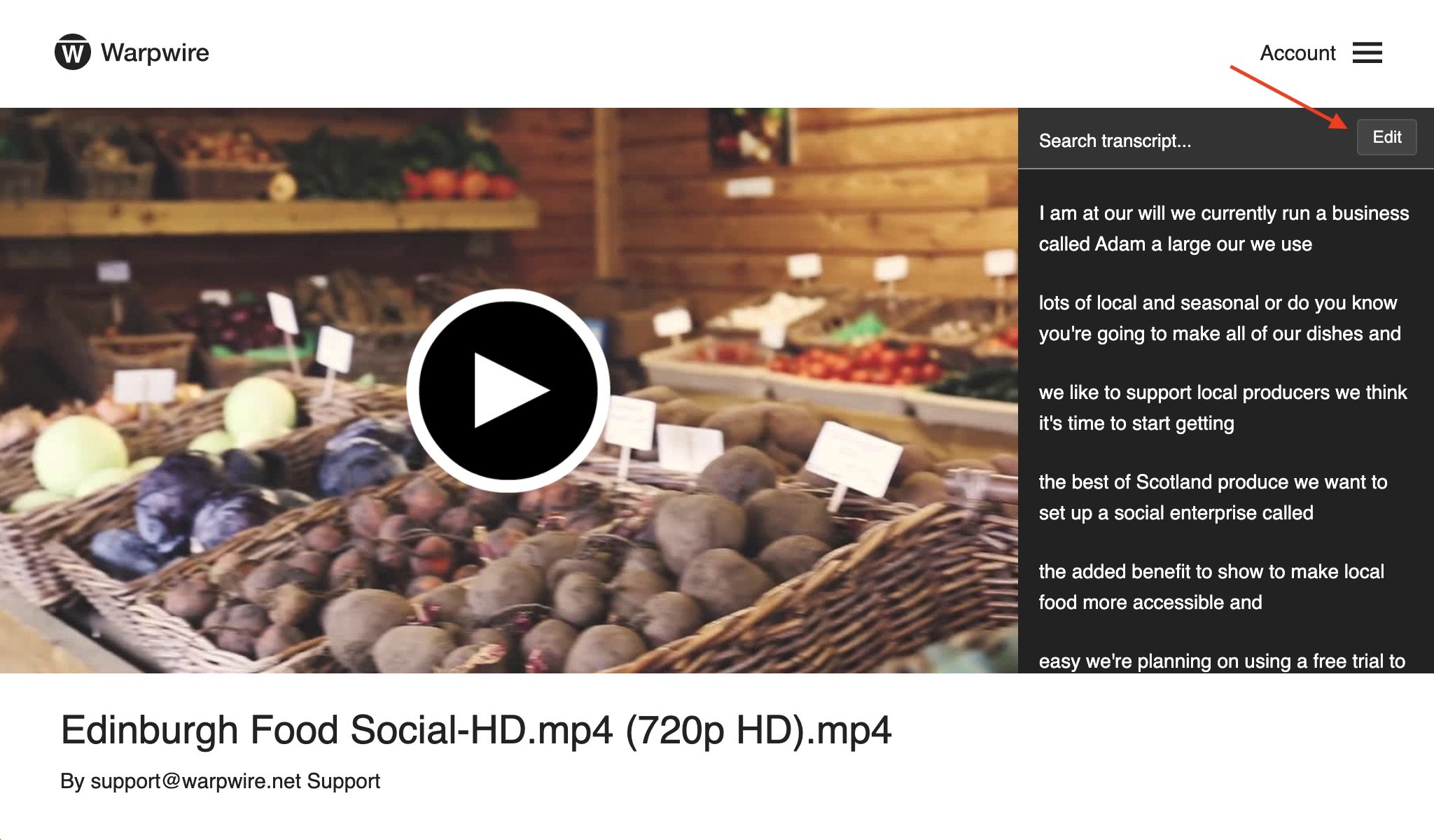1434x840 pixels.
Task: Click the Warpwire brand name text
Action: (x=155, y=53)
